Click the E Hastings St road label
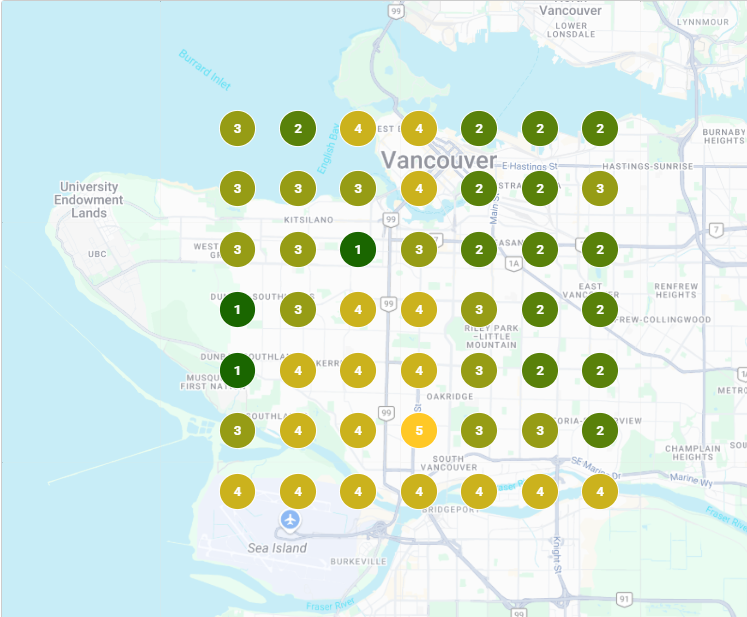 click(x=530, y=166)
